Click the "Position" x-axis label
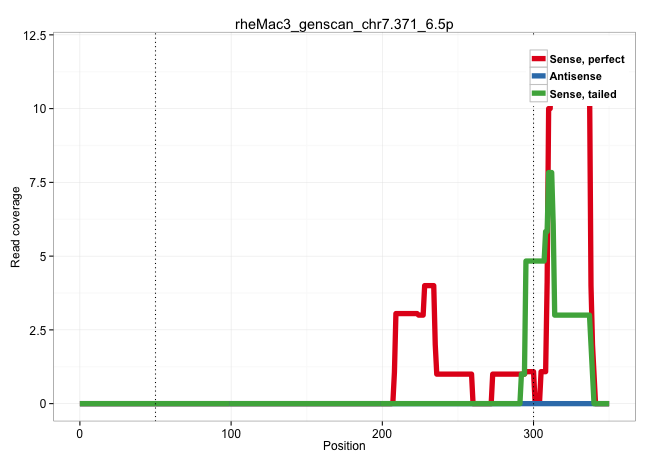This screenshot has width=650, height=460. click(x=329, y=445)
